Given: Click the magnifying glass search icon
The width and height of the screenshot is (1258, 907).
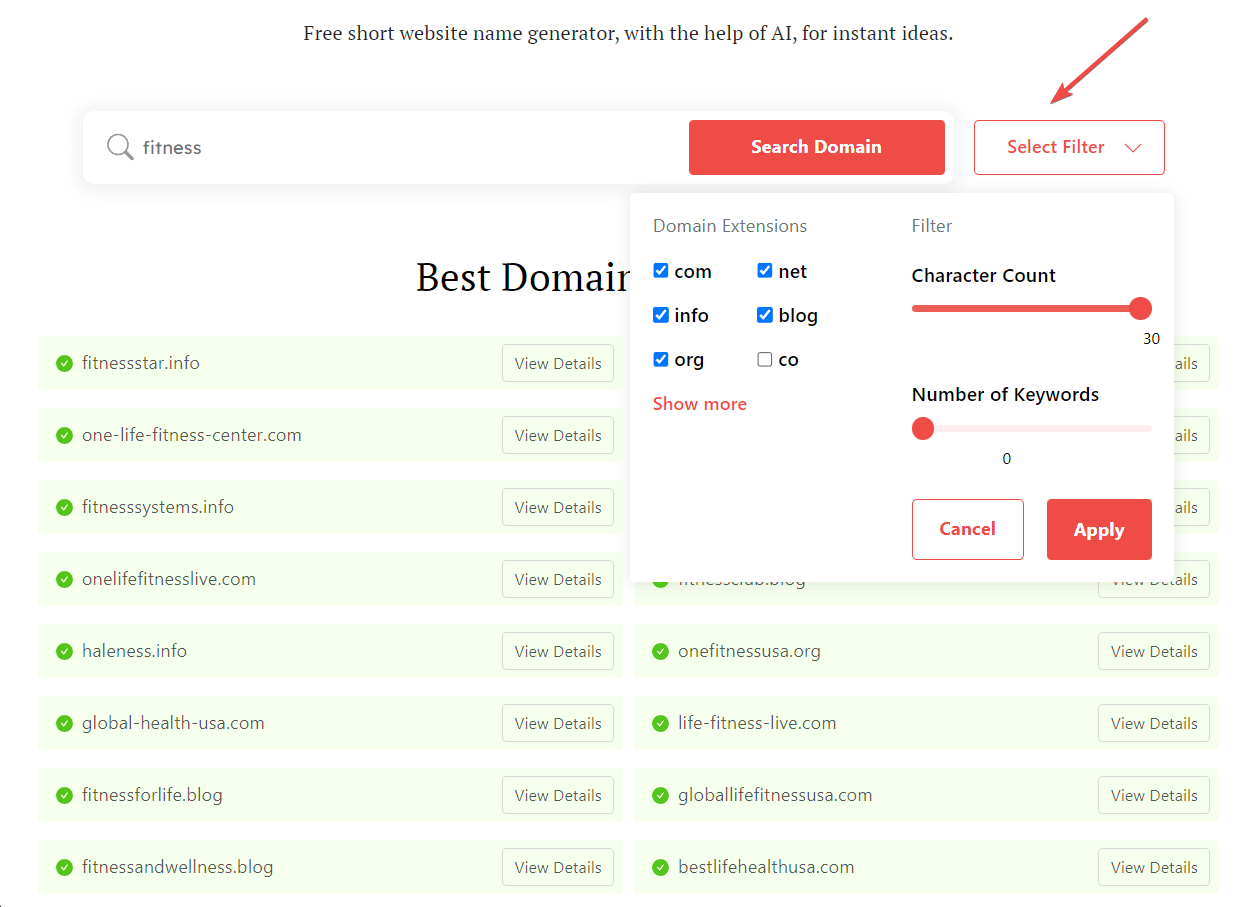Looking at the screenshot, I should click(120, 148).
